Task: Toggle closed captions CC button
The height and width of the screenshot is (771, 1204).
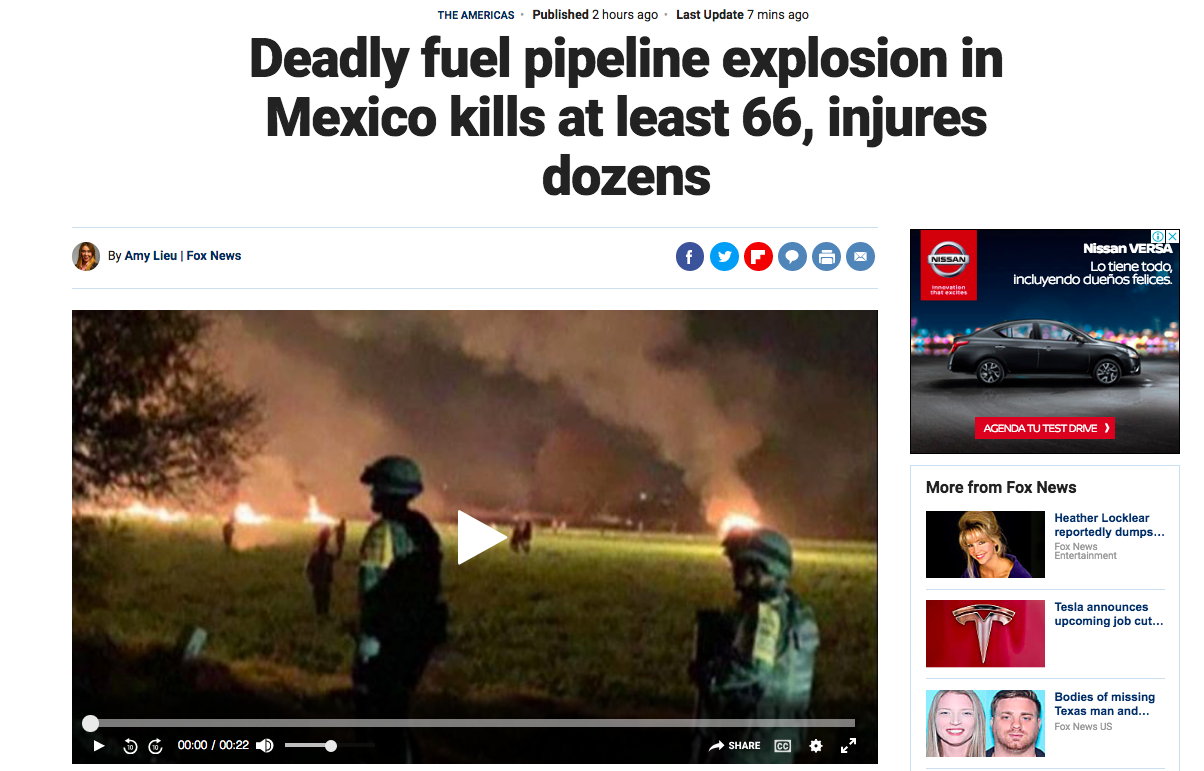Action: [783, 746]
